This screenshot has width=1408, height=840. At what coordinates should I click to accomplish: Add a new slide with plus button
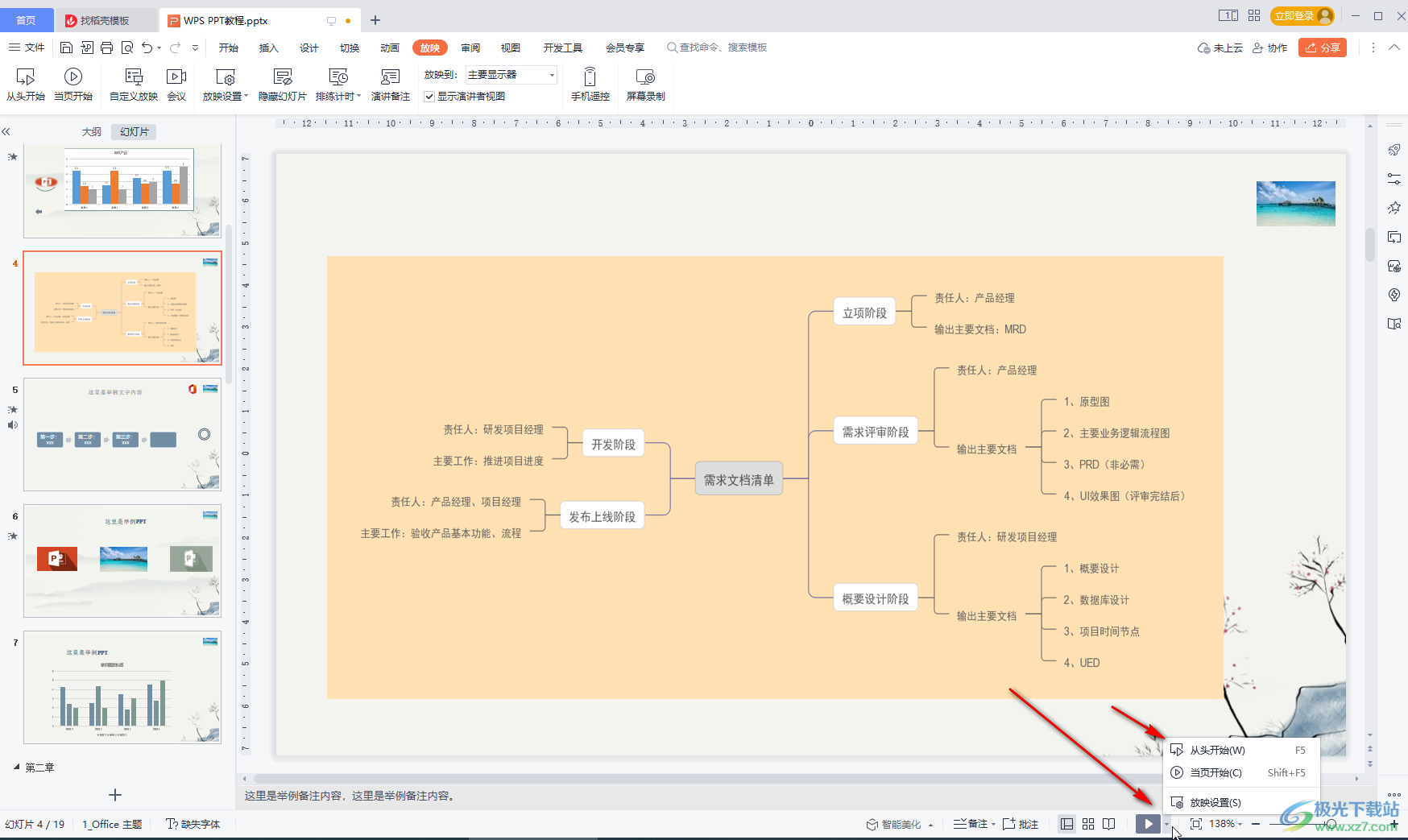(115, 795)
